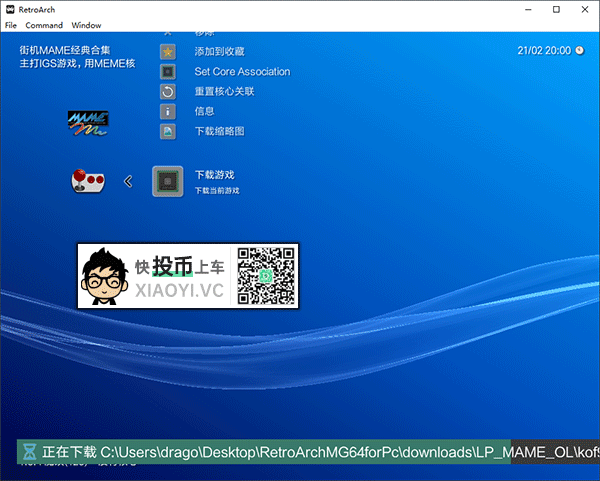The height and width of the screenshot is (481, 600).
Task: Click the large chip icon for 下载游戏
Action: click(168, 181)
